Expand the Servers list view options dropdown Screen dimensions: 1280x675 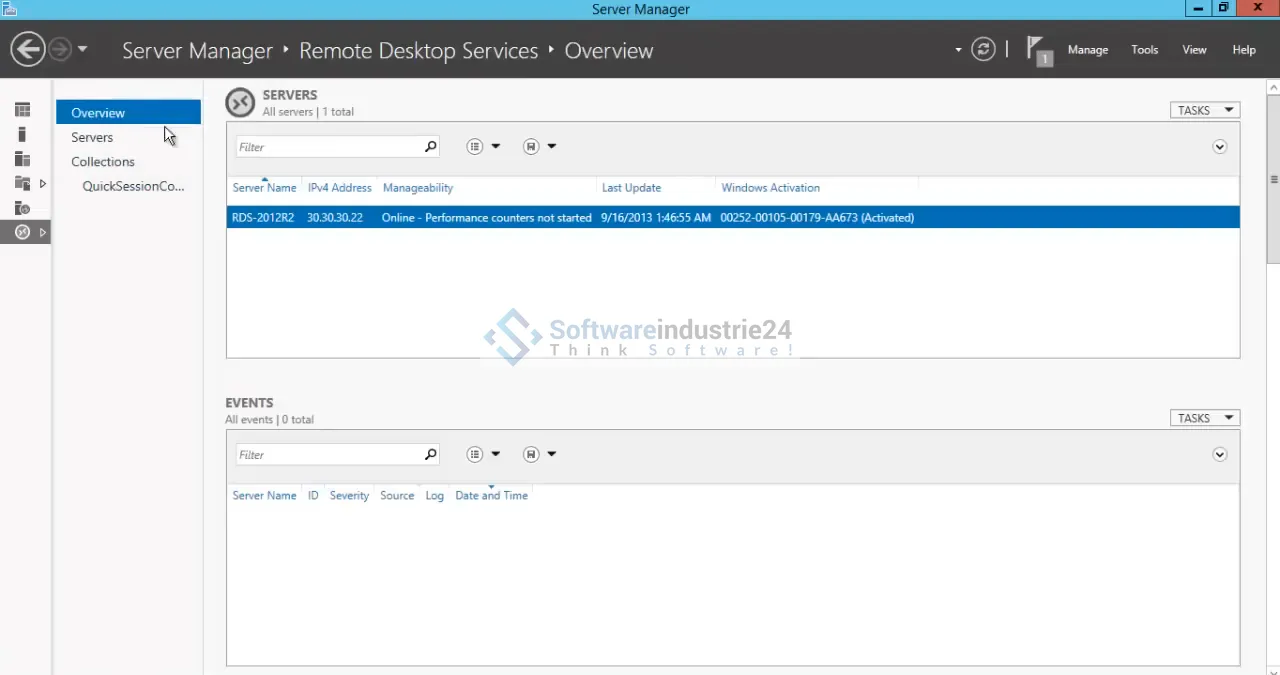coord(483,147)
